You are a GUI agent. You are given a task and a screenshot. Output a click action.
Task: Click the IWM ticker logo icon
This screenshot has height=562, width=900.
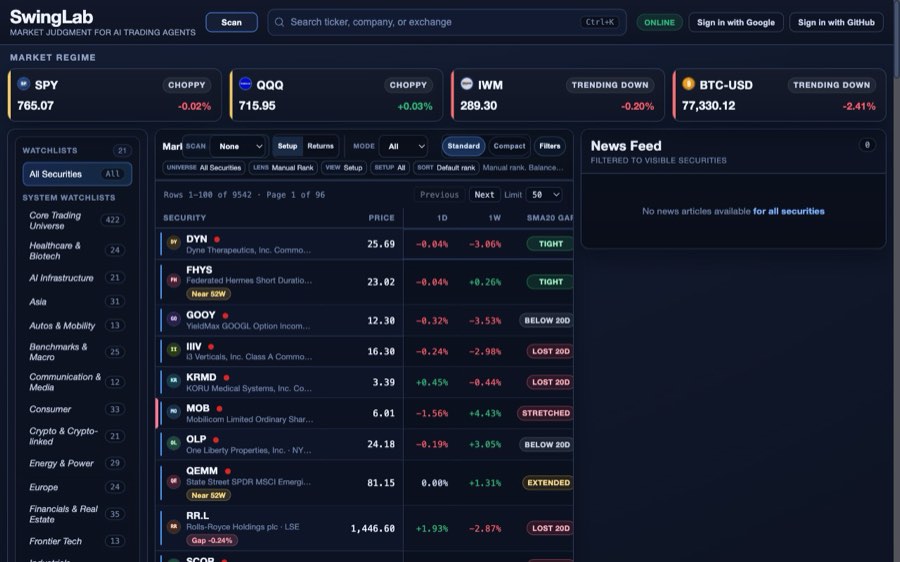coord(467,84)
